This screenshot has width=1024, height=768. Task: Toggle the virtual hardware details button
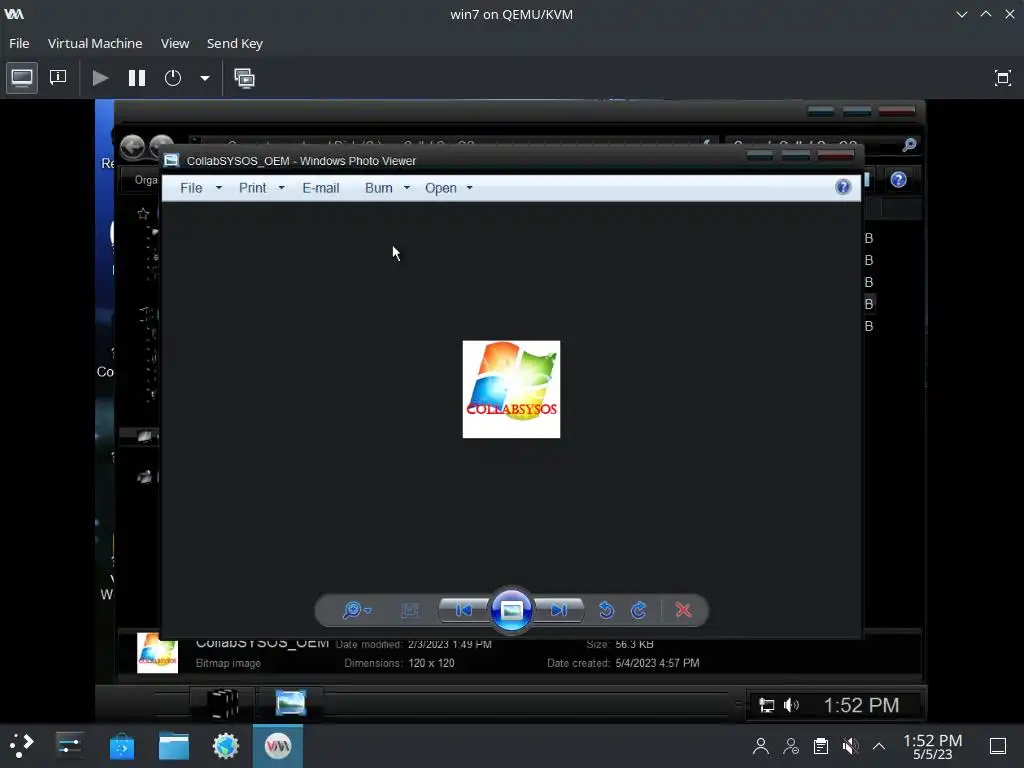click(x=58, y=78)
